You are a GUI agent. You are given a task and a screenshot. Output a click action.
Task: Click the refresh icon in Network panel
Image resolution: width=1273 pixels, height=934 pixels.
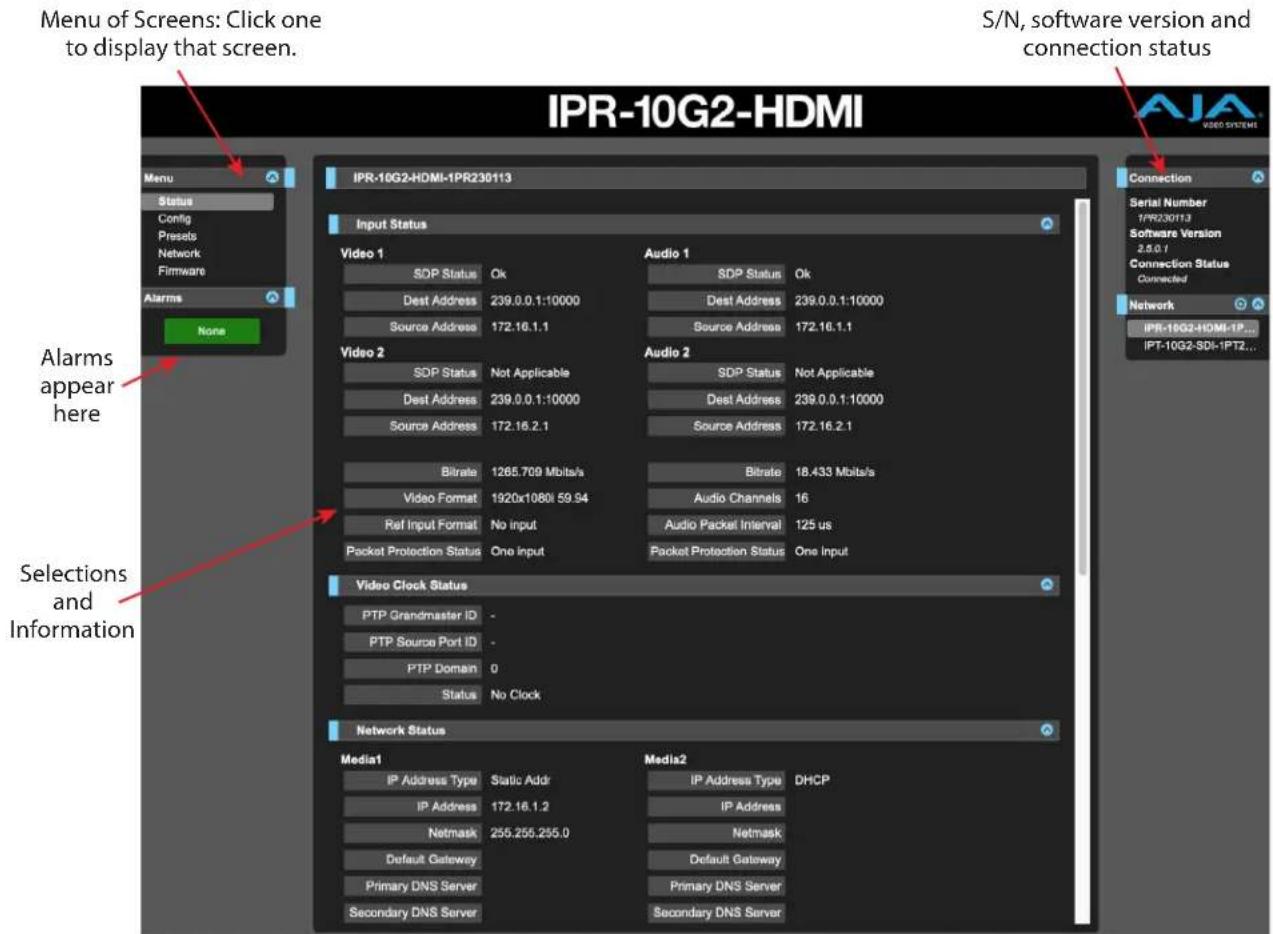1242,304
